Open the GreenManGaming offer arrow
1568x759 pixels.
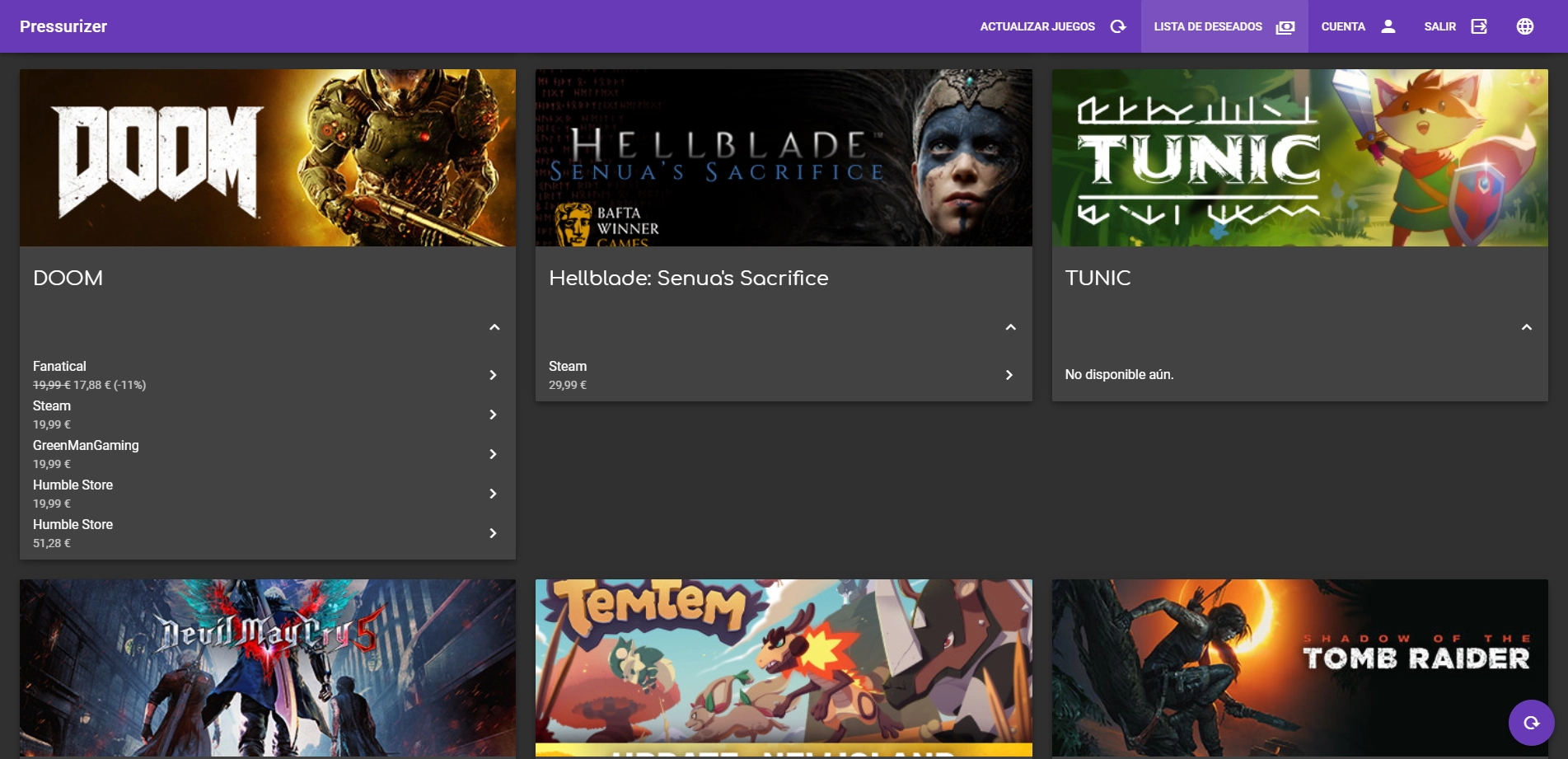click(493, 454)
